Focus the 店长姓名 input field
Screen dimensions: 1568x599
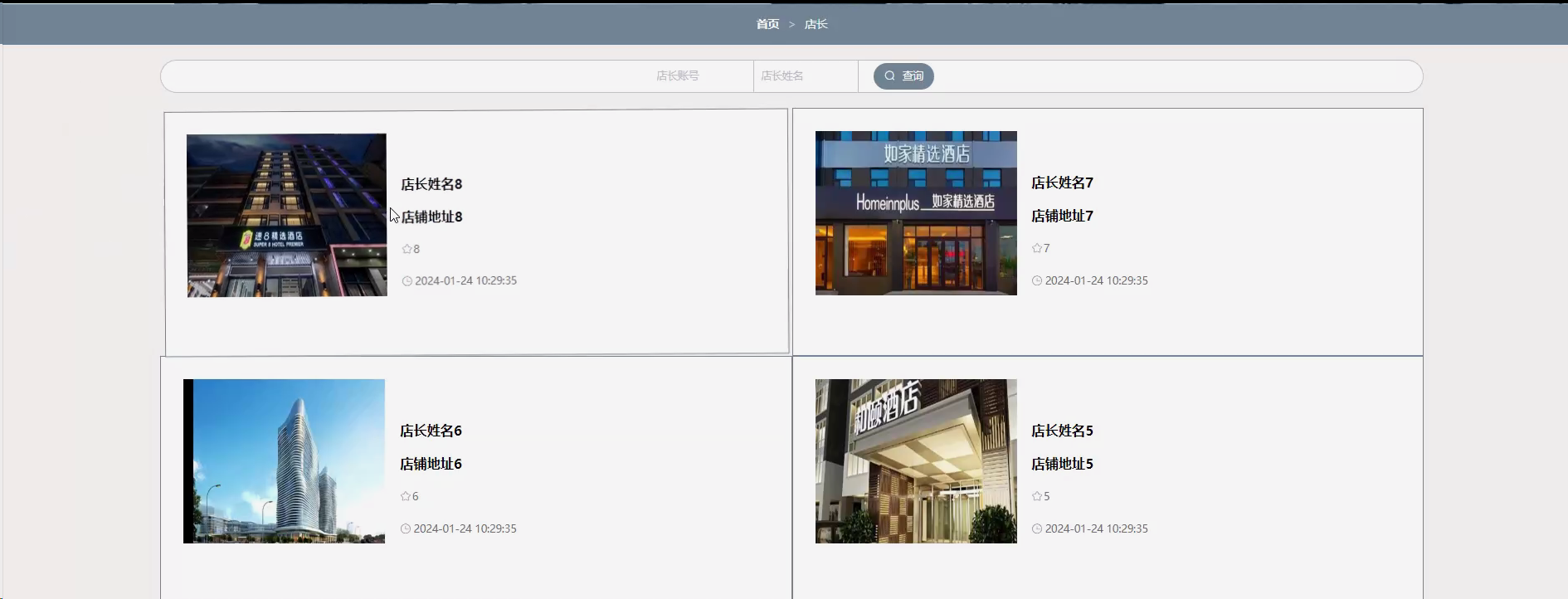pyautogui.click(x=805, y=75)
